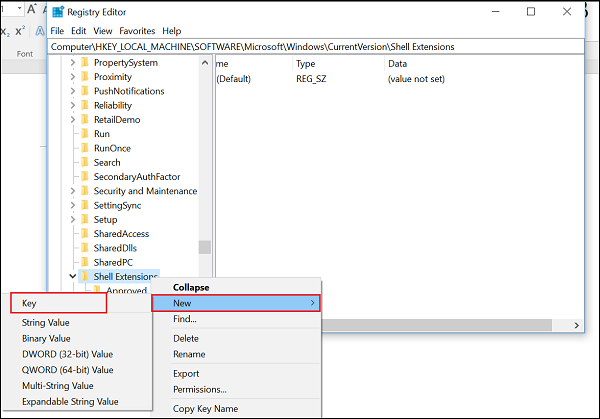
Task: Select the SharedAccess key
Action: pyautogui.click(x=121, y=234)
